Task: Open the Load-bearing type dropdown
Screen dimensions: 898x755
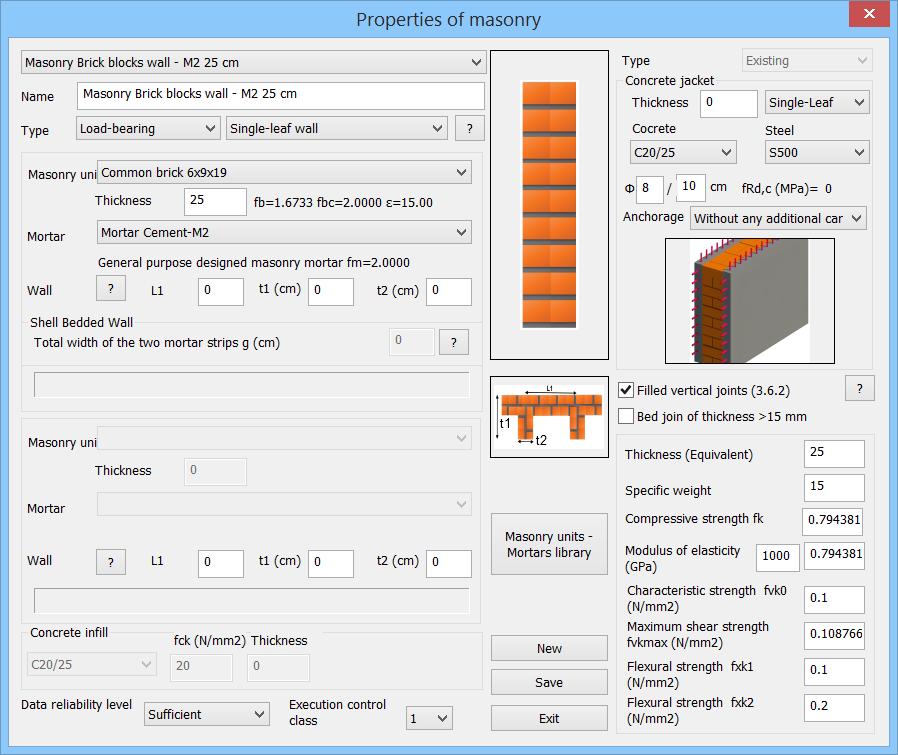Action: (x=148, y=128)
